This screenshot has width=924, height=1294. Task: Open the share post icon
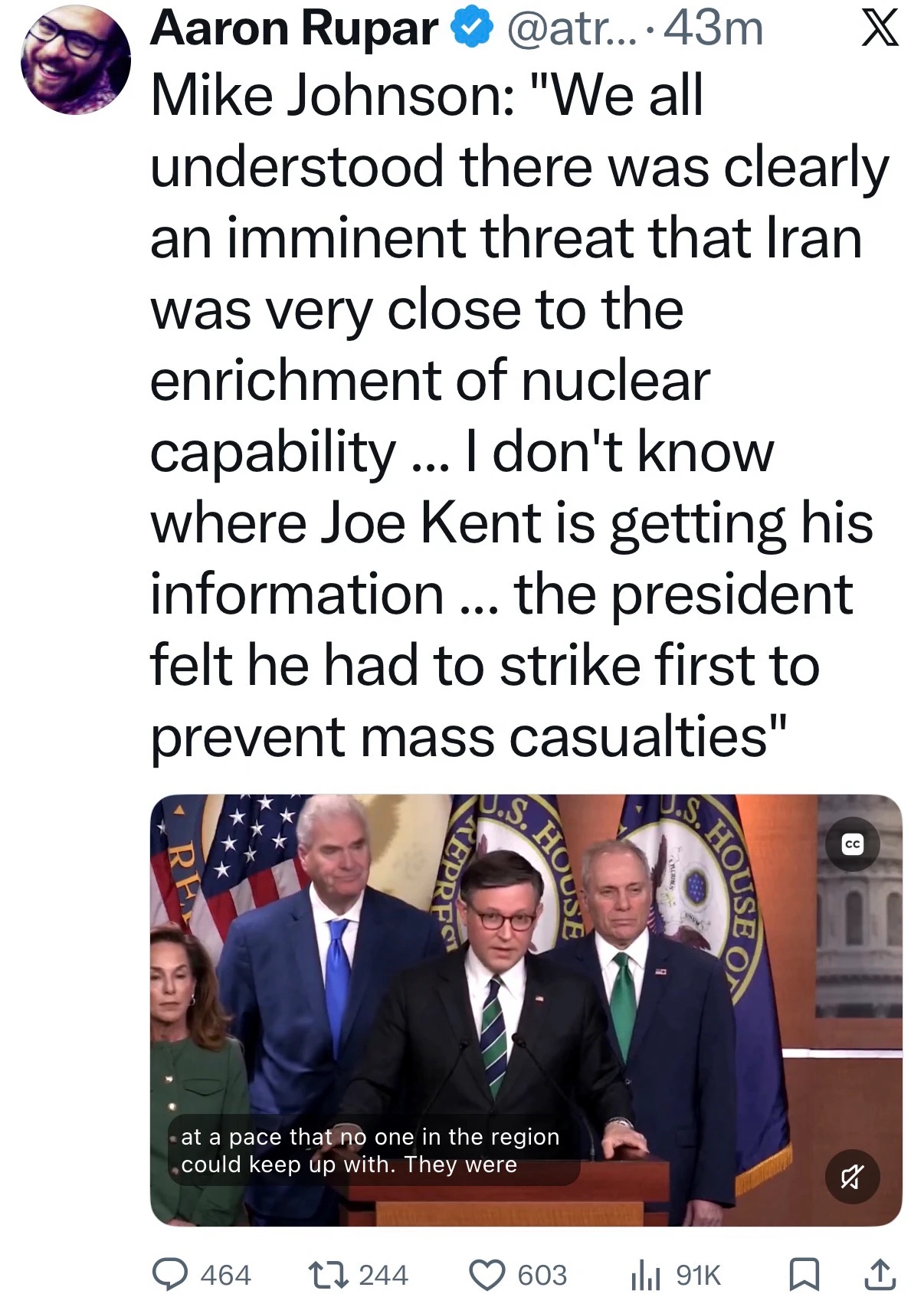(x=880, y=1274)
